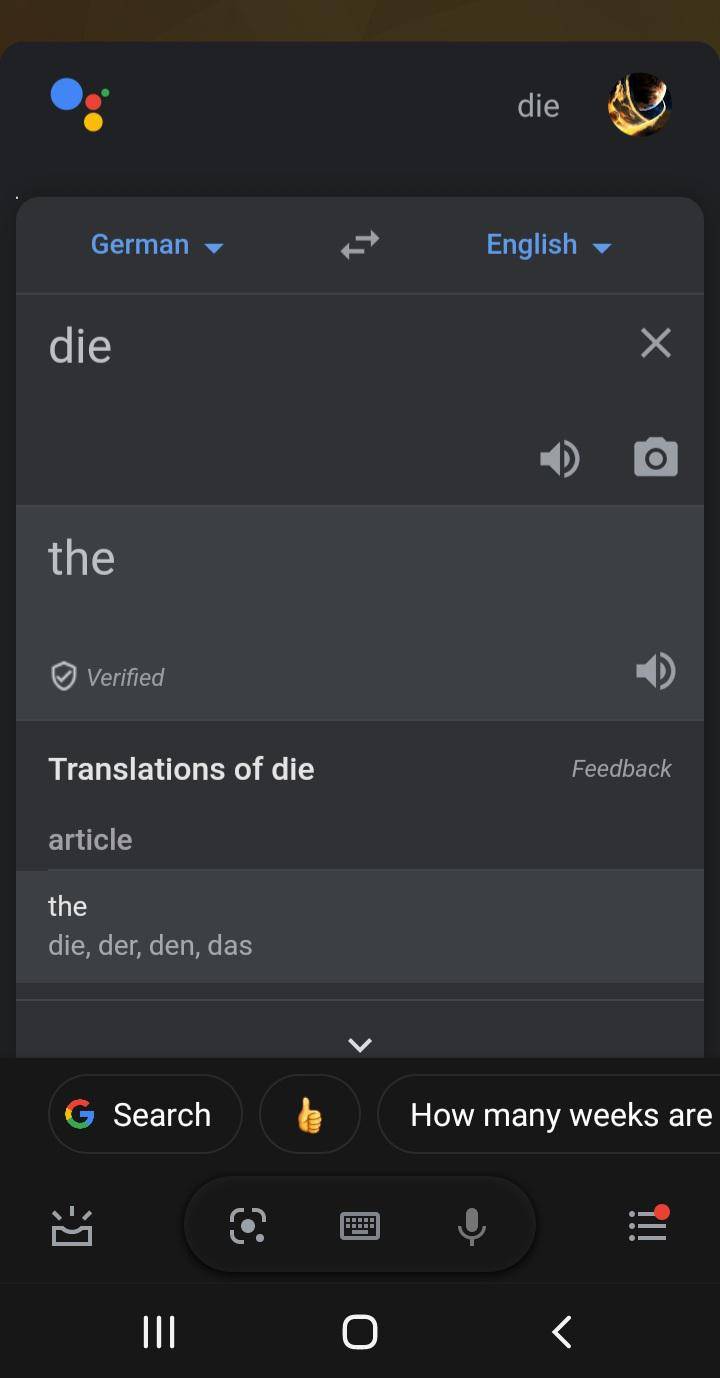The image size is (720, 1378).
Task: Swap the translation languages
Action: 360,245
